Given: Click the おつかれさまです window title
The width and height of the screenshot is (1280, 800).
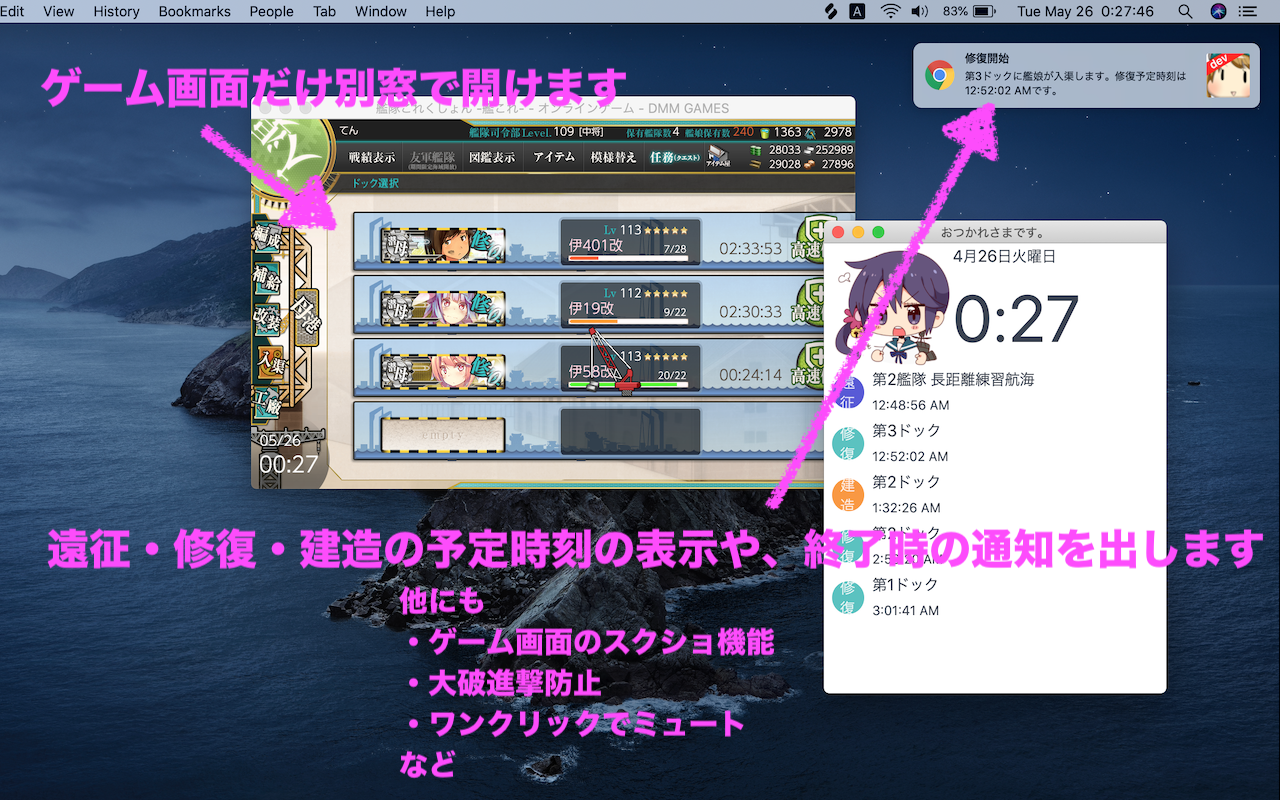Looking at the screenshot, I should coord(994,232).
